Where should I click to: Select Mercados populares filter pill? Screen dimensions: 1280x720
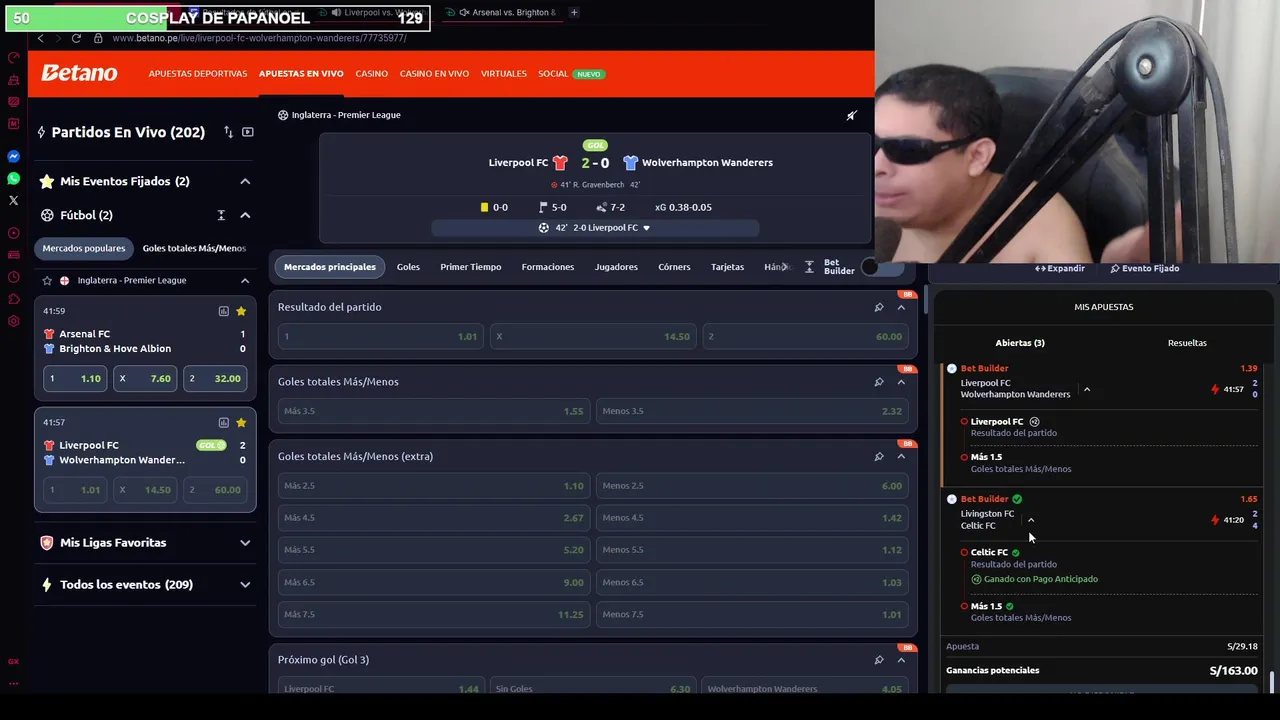(84, 248)
